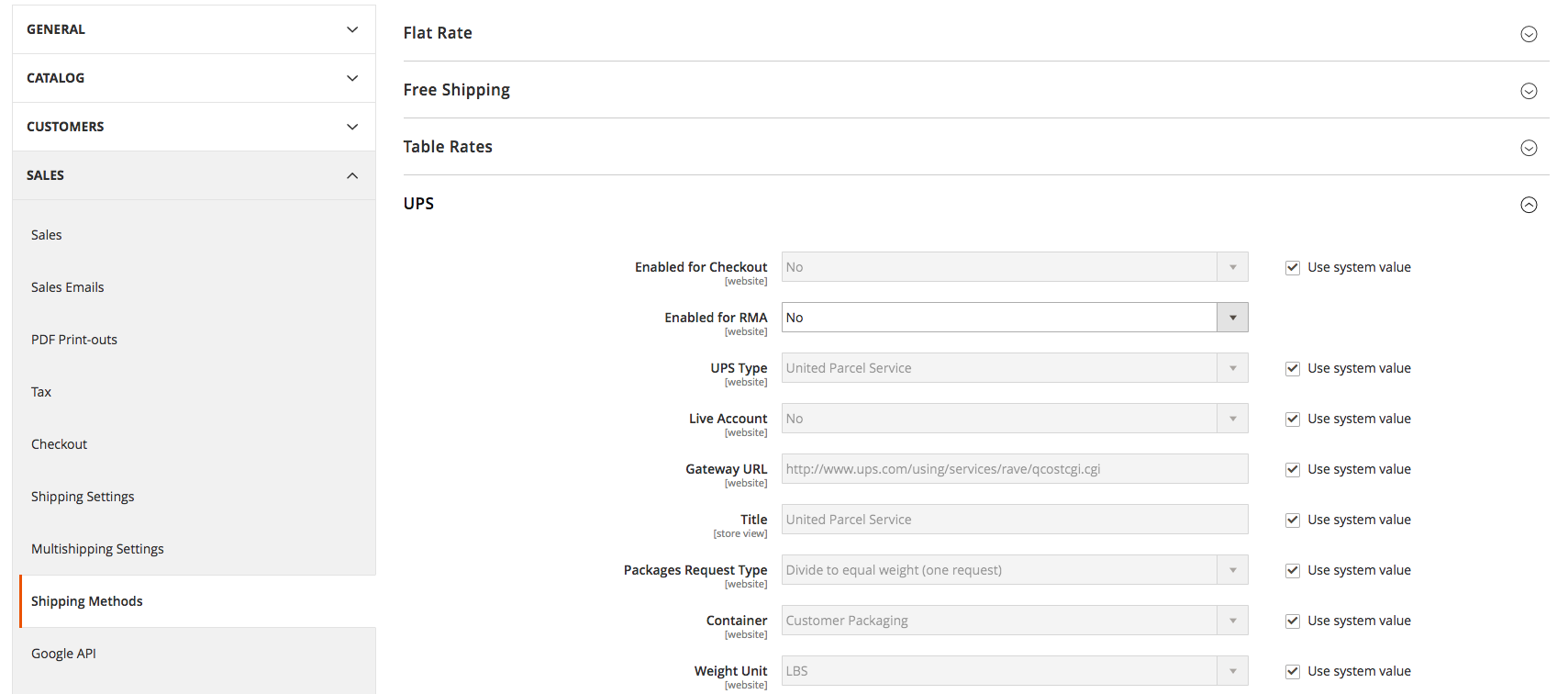1568x694 pixels.
Task: Click the Weight Unit label
Action: (x=730, y=671)
